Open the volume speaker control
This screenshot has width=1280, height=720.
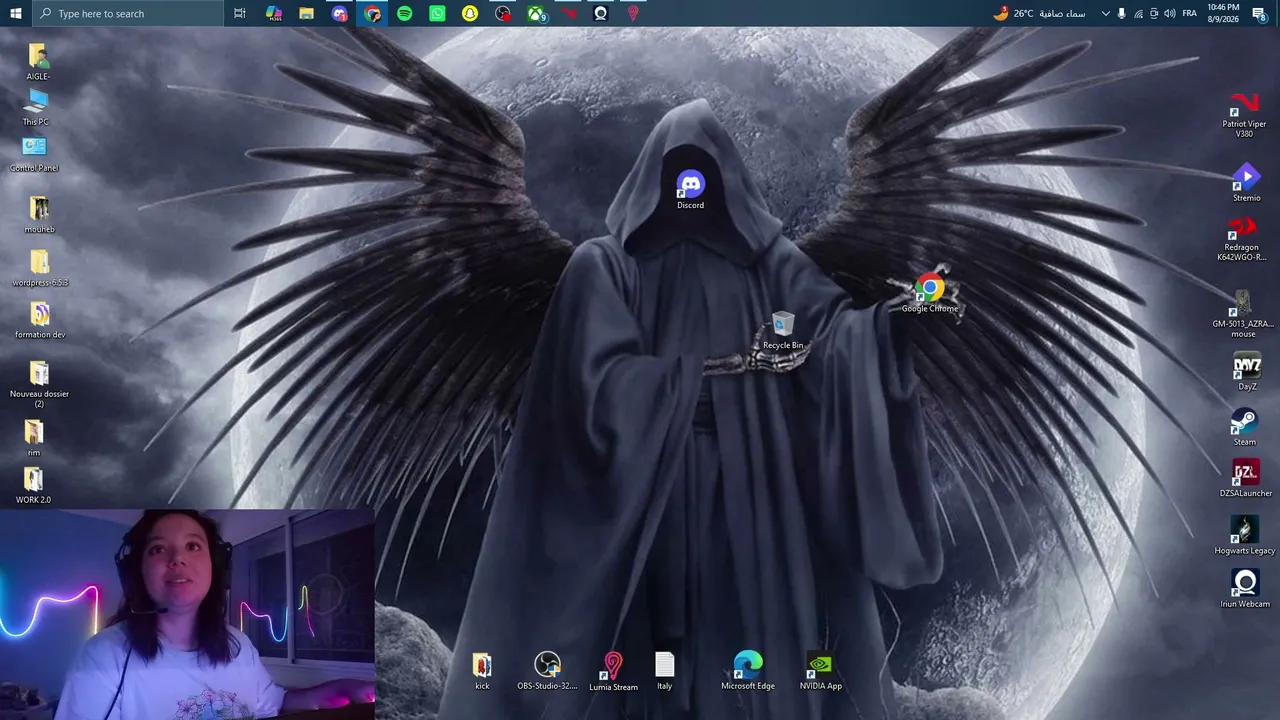coord(1170,13)
